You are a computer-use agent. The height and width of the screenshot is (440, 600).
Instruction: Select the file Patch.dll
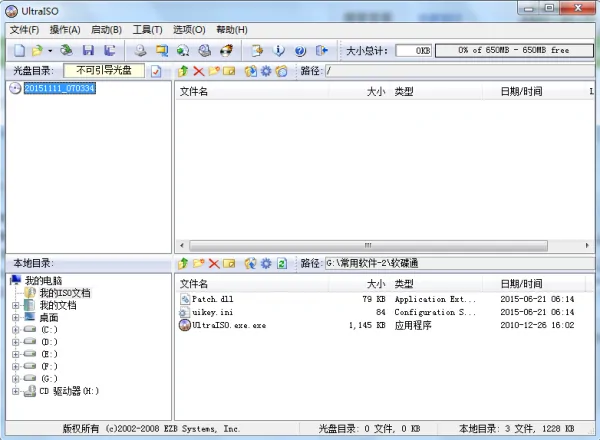212,299
